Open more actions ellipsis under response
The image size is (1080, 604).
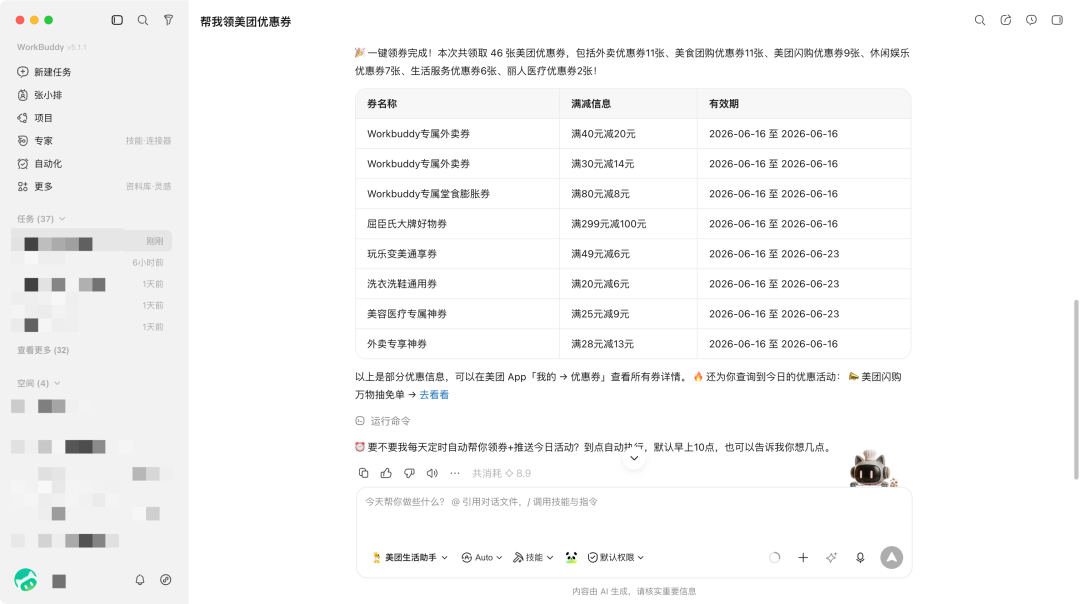coord(455,473)
